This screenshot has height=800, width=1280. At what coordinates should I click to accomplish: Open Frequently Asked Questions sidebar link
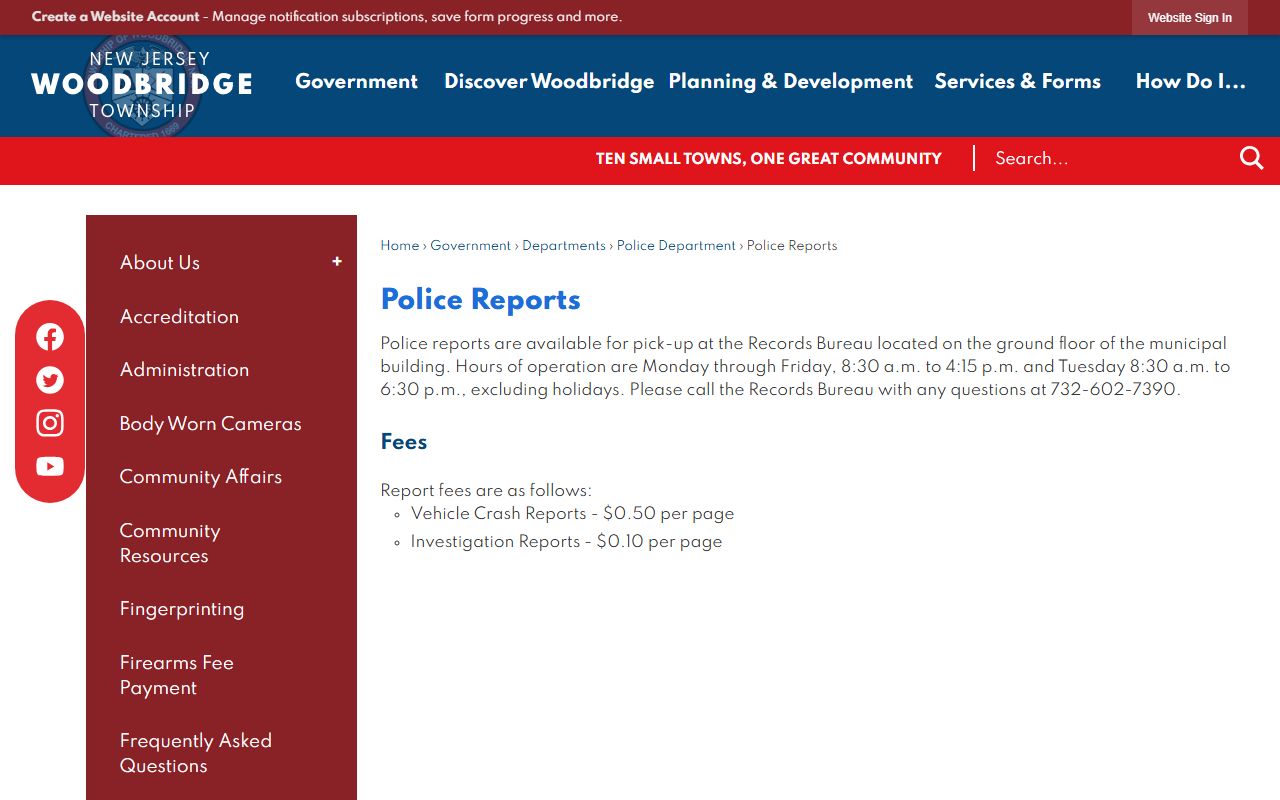(x=196, y=753)
